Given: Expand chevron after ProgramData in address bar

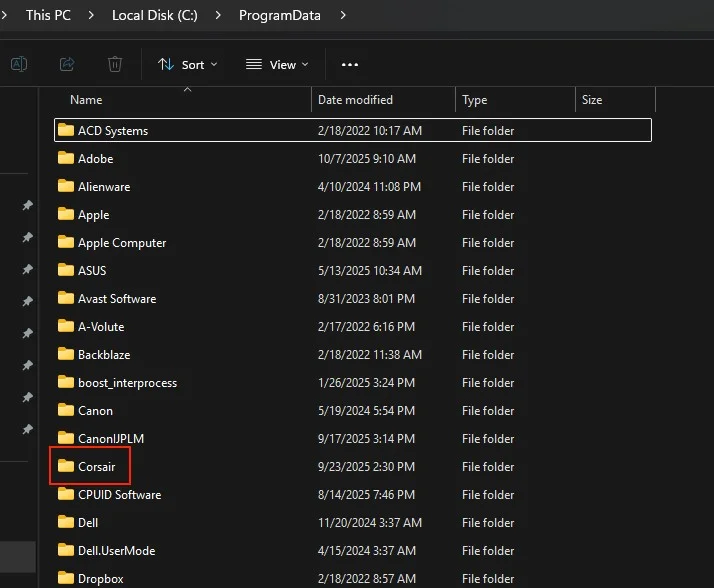Looking at the screenshot, I should point(344,15).
